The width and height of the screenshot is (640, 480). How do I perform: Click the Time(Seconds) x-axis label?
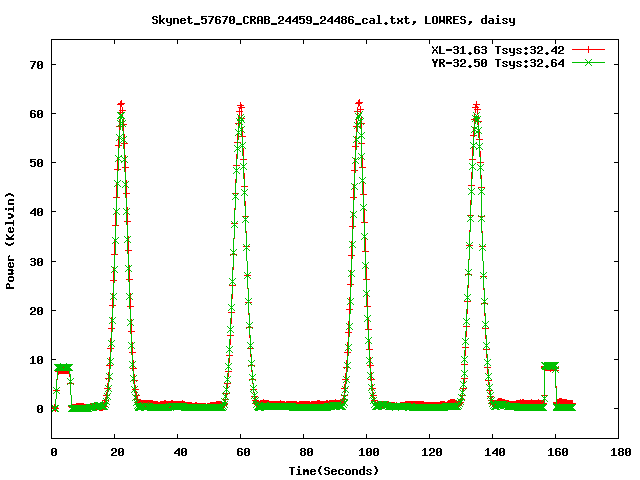334,470
